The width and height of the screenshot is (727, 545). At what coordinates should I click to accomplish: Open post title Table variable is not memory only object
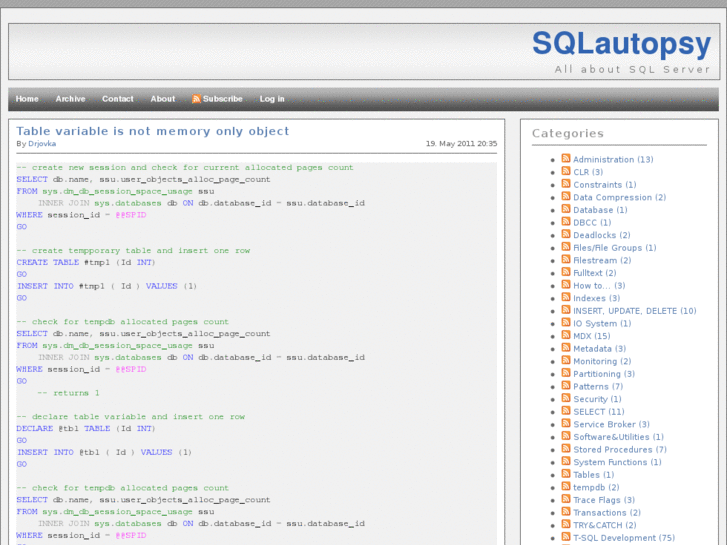153,131
